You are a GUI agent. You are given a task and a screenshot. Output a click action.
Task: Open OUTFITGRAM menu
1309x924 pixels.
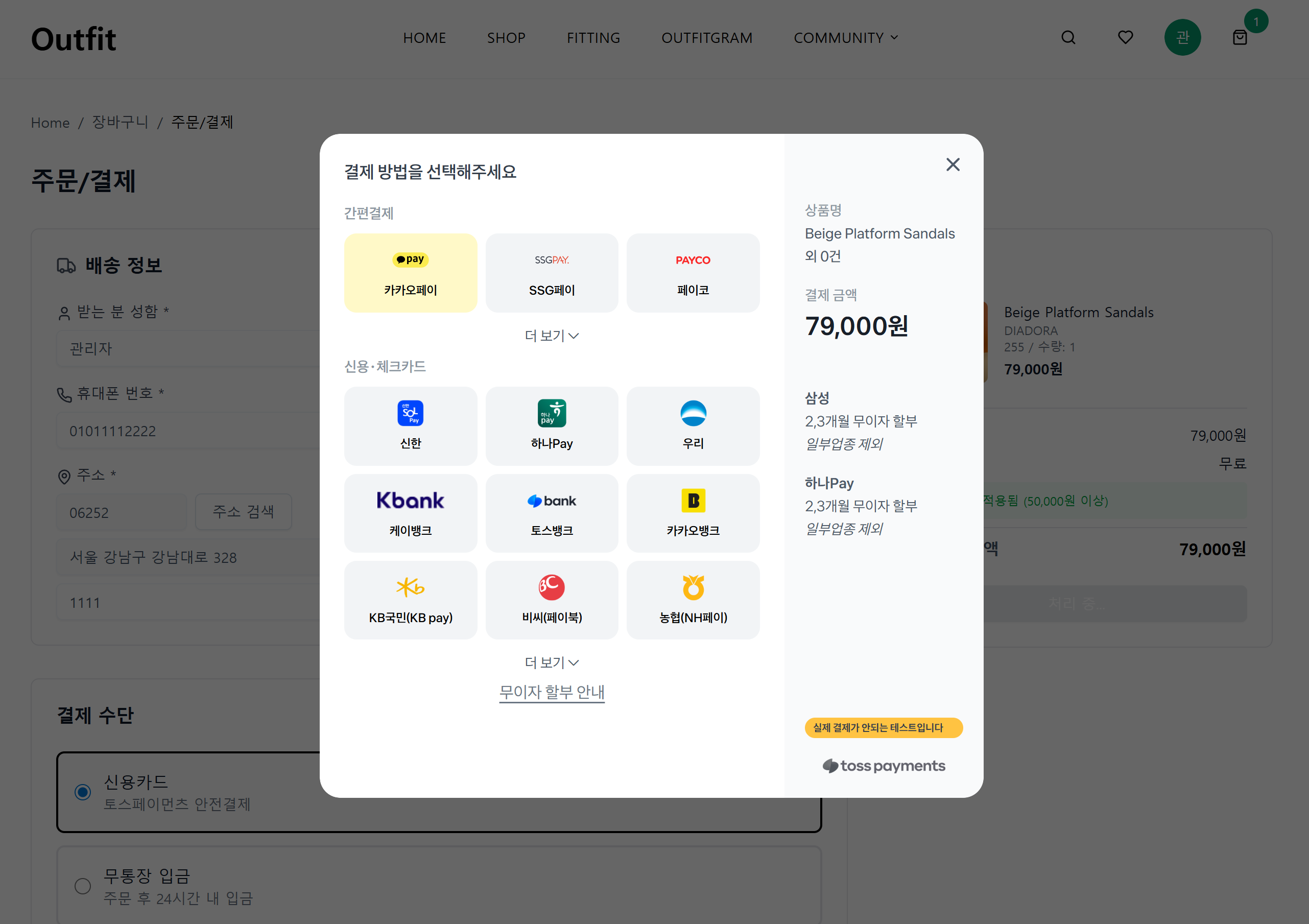pos(706,38)
